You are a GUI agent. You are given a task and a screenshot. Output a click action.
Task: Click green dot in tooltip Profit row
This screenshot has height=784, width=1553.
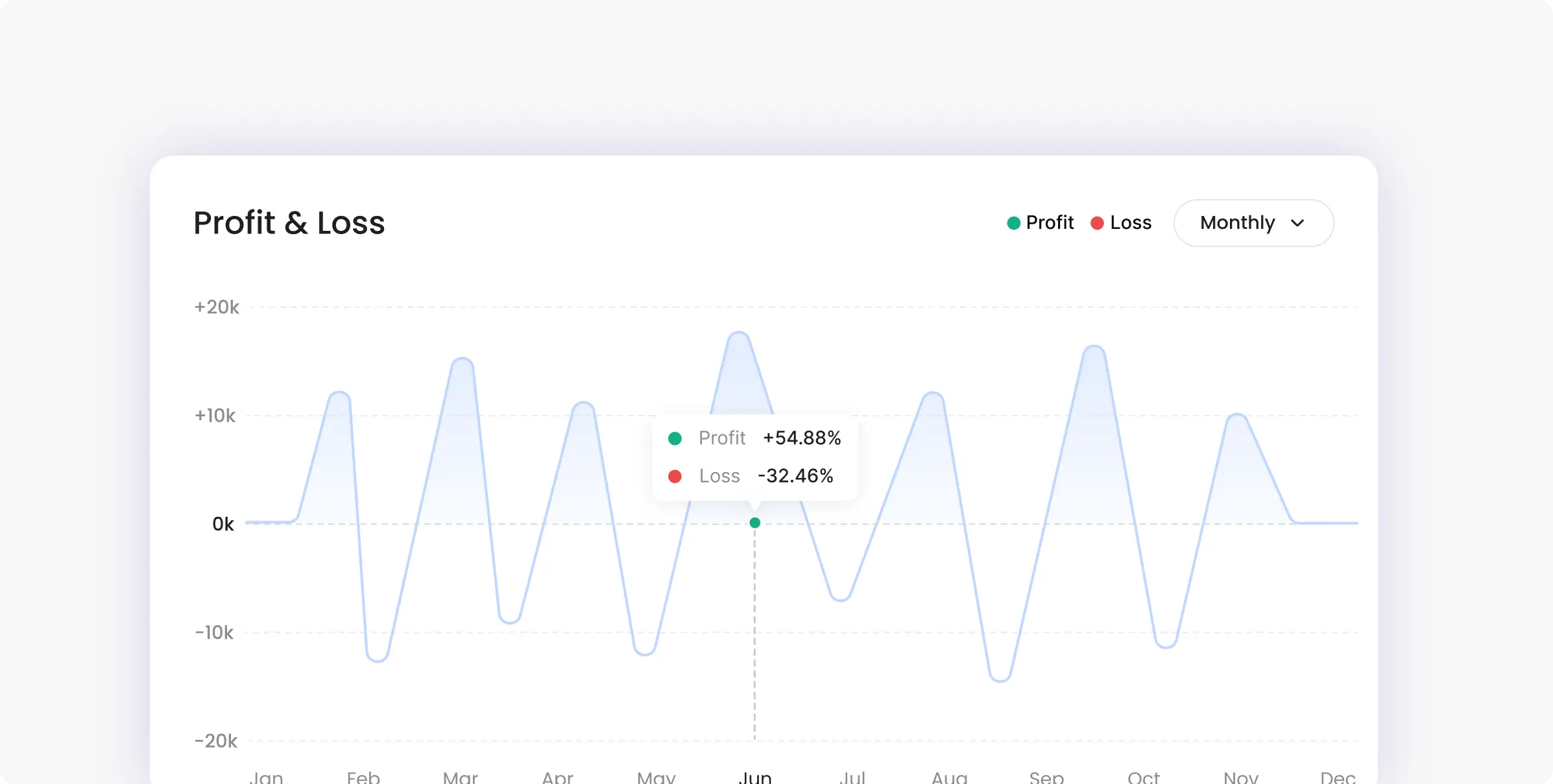point(675,438)
